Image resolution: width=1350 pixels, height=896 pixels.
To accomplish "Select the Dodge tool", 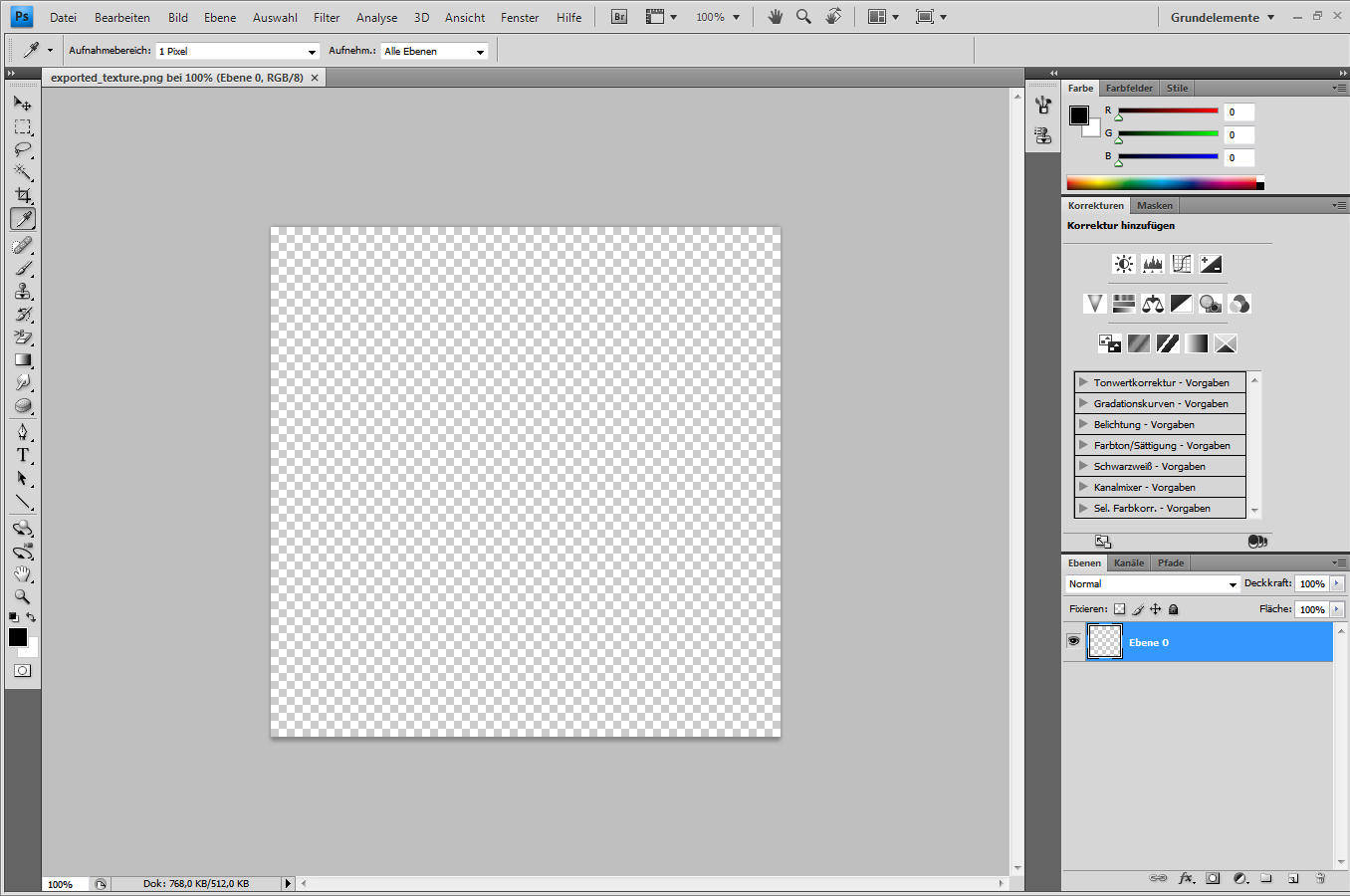I will tap(22, 382).
